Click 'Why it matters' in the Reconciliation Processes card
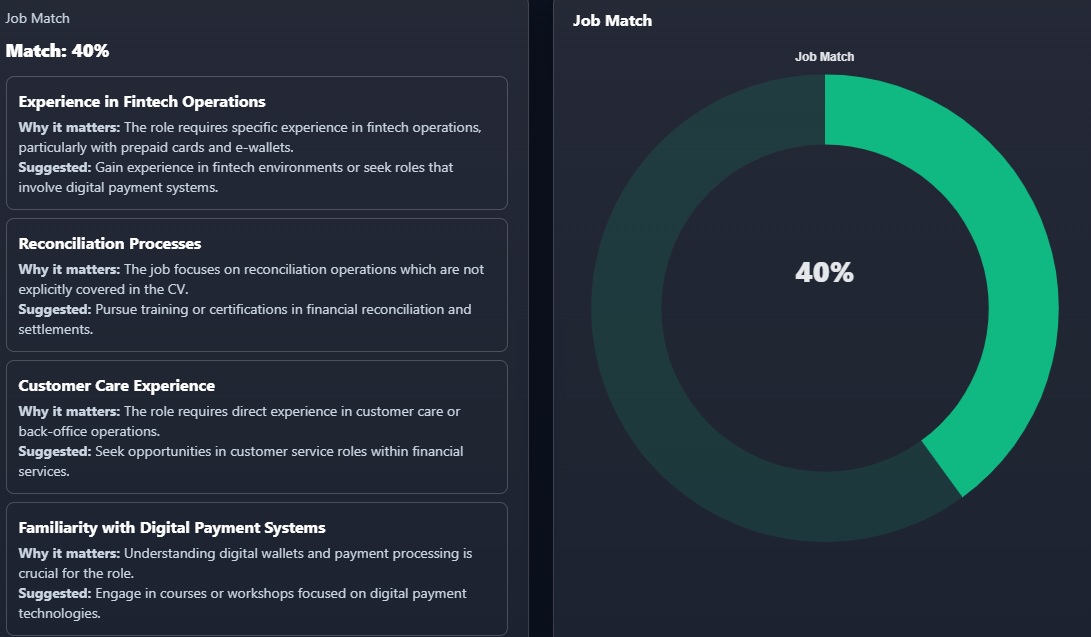This screenshot has width=1091, height=637. [x=69, y=269]
